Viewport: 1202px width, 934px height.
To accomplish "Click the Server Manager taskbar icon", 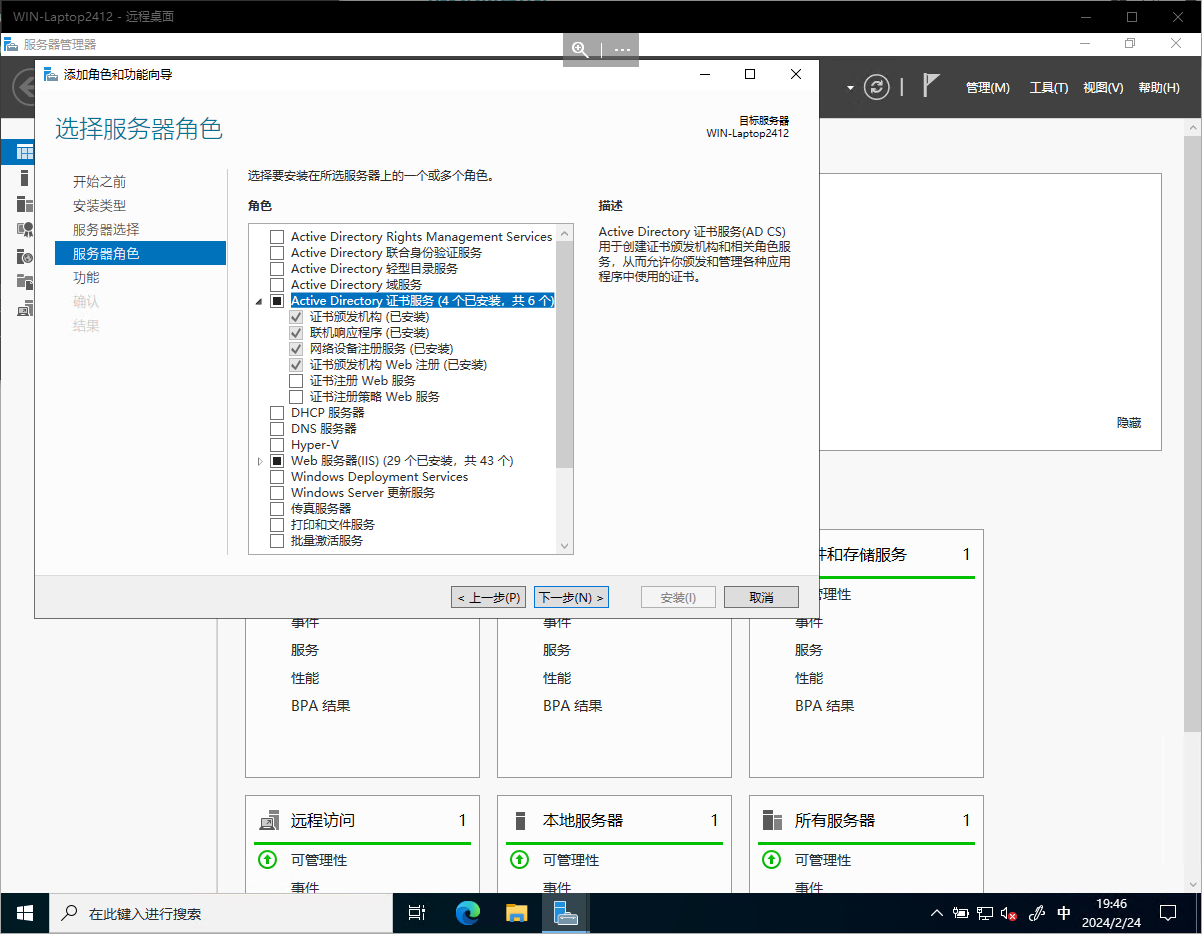I will point(566,913).
